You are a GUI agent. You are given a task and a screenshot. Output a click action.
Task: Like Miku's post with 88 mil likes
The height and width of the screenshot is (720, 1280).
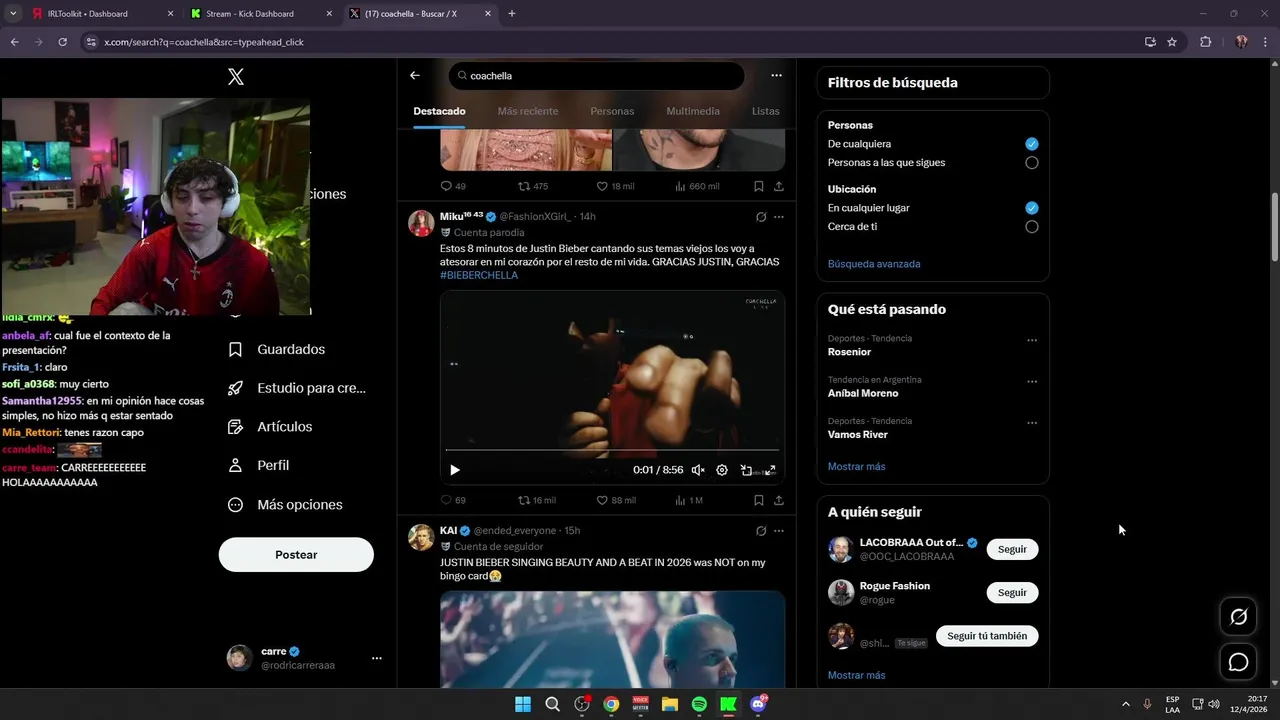click(x=616, y=500)
